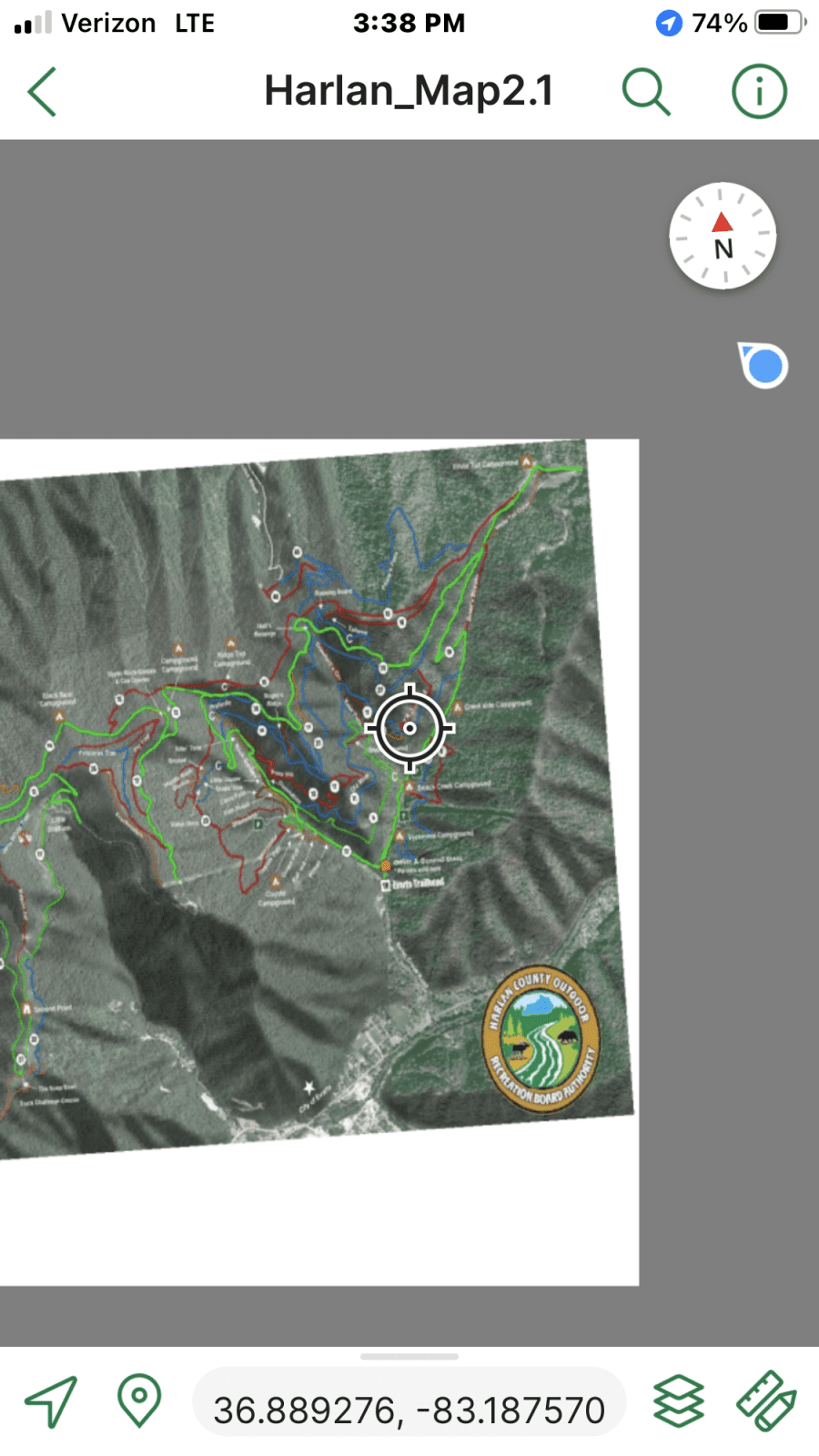Center map on my location arrow
This screenshot has height=1456, width=819.
tap(51, 1401)
